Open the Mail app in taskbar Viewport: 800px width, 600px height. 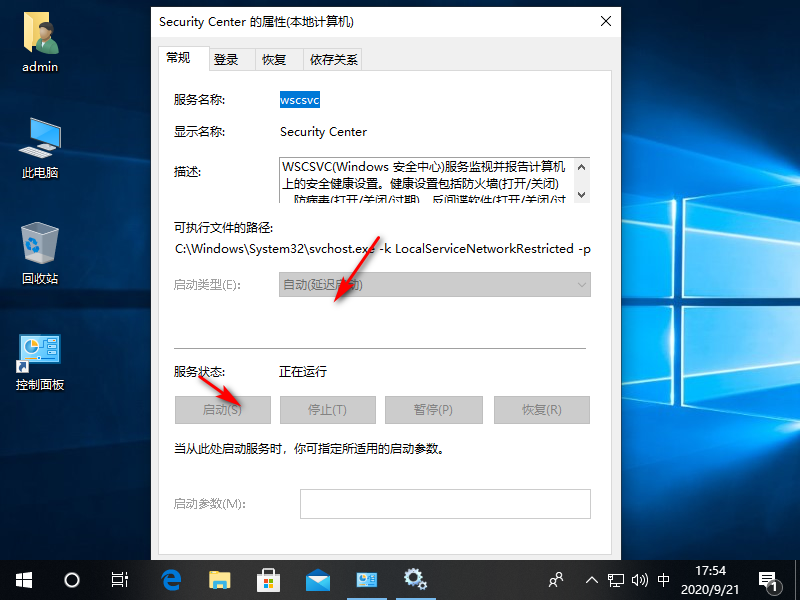[x=317, y=579]
